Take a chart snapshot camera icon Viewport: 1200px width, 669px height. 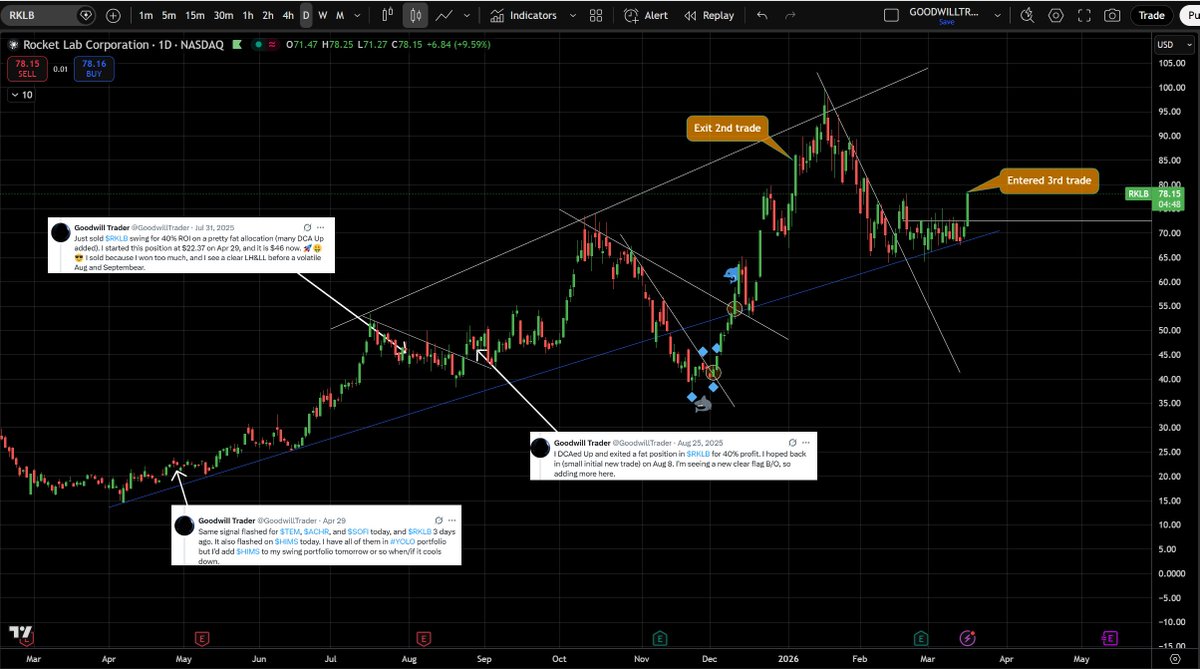pyautogui.click(x=1113, y=15)
